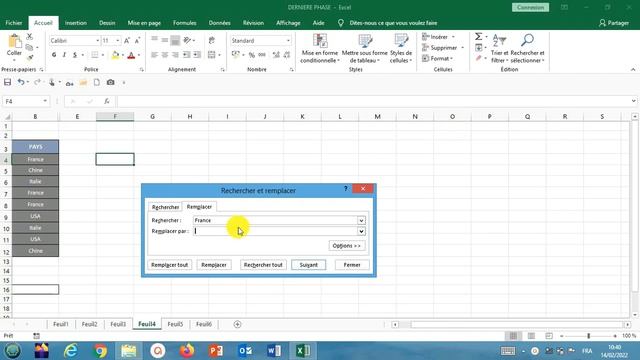The width and height of the screenshot is (640, 360).
Task: Open Mettre sous forme de tableau
Action: [x=364, y=49]
